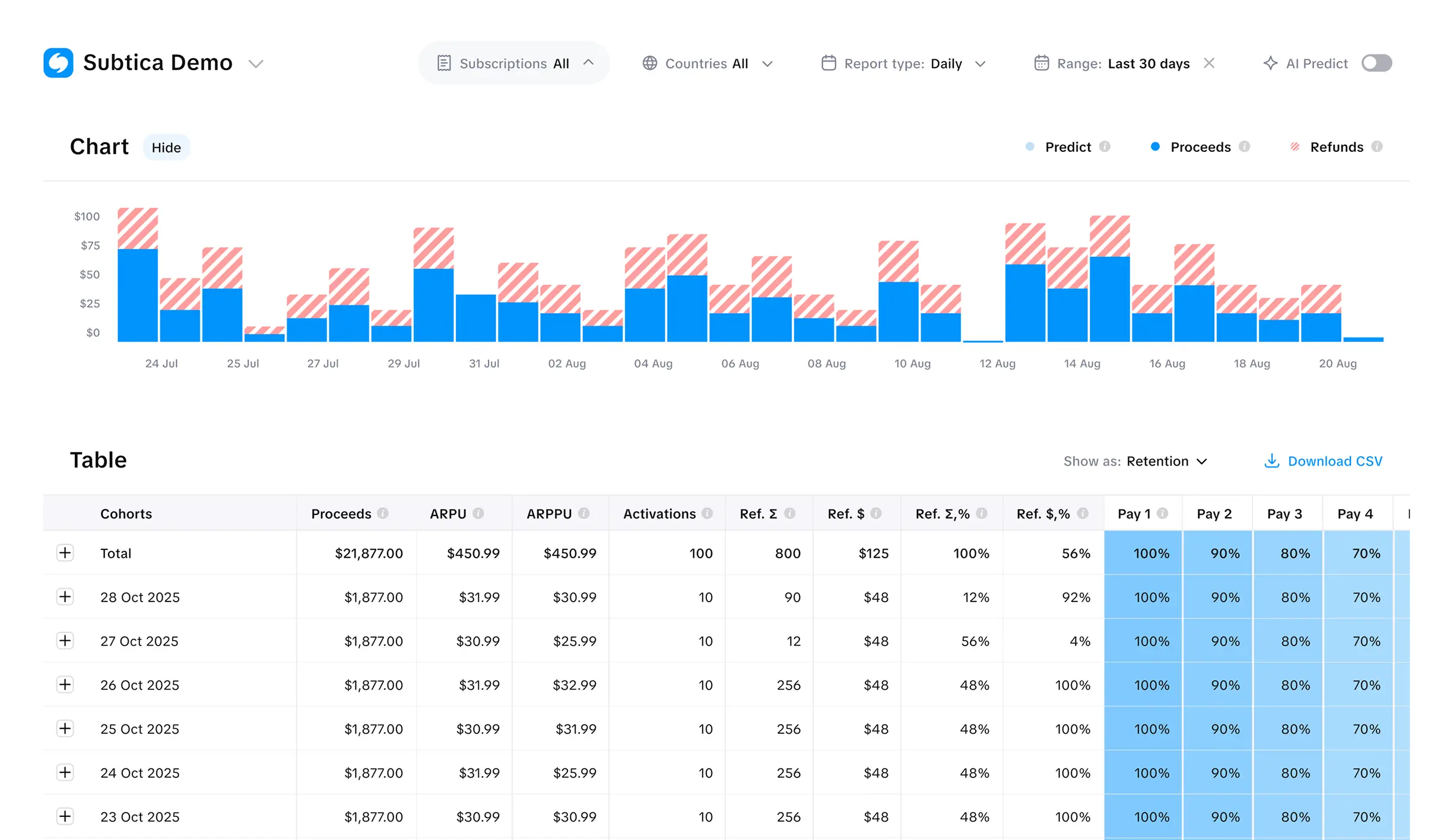This screenshot has width=1453, height=840.
Task: Open the Subtica Demo workspace menu
Action: tap(256, 63)
